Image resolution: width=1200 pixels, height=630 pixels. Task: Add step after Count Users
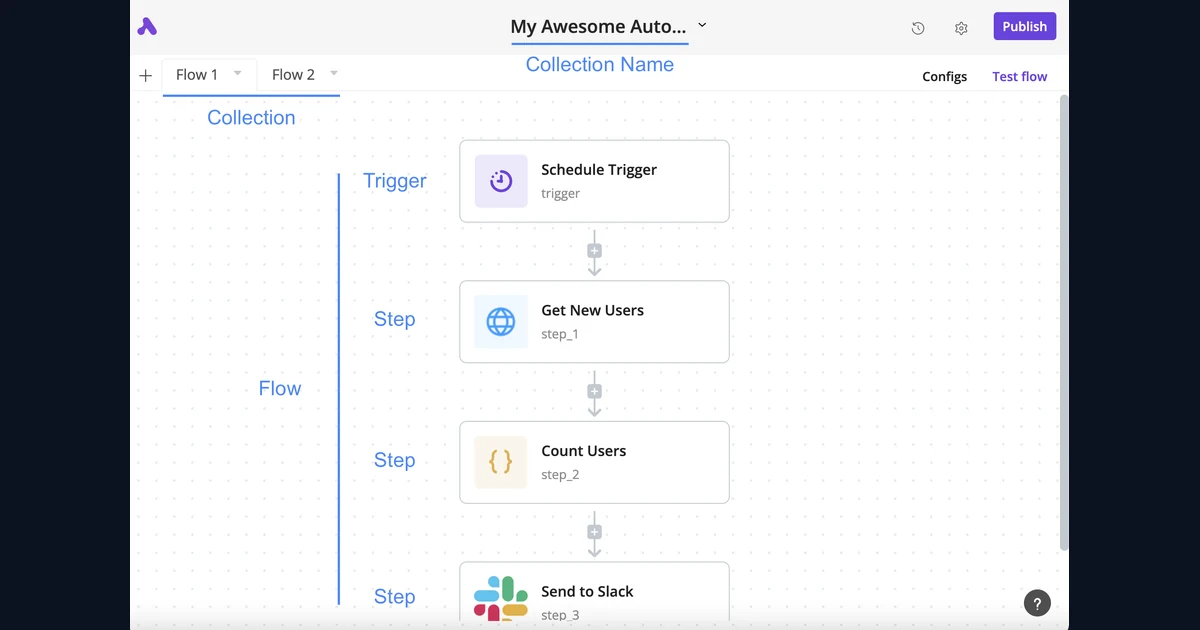[594, 532]
